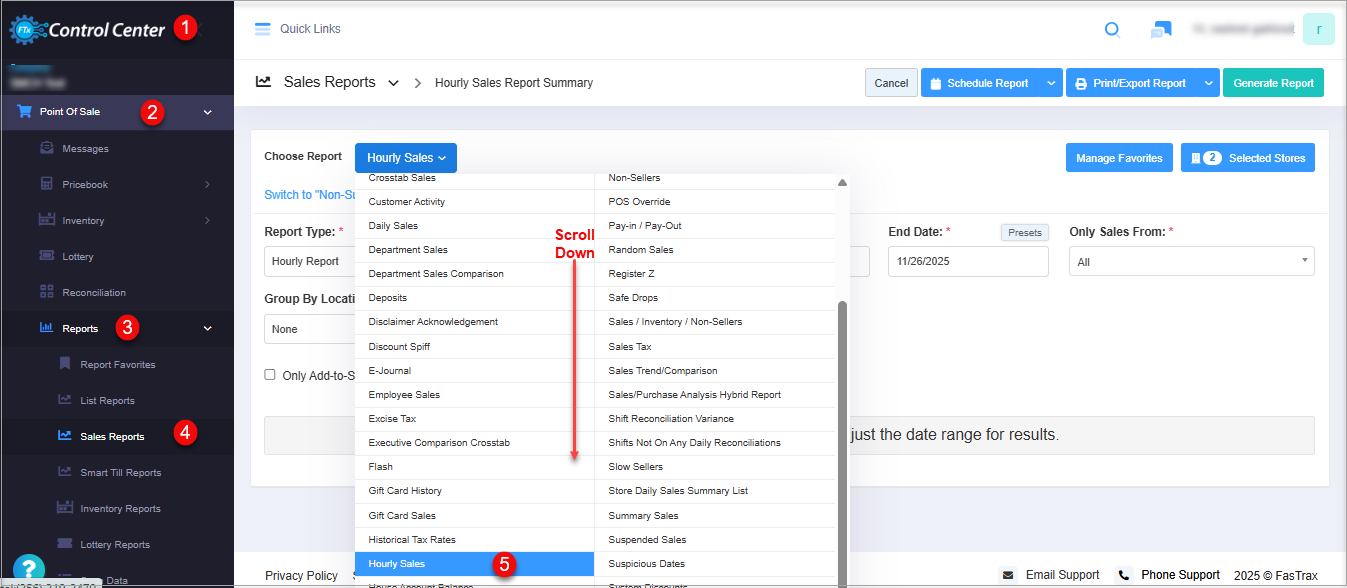The image size is (1347, 588).
Task: Select Lottery in the sidebar
Action: [77, 257]
